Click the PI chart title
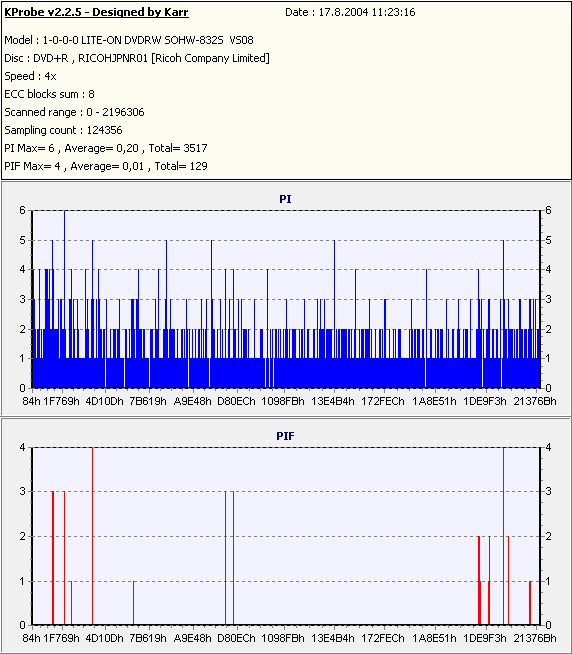 coord(285,199)
